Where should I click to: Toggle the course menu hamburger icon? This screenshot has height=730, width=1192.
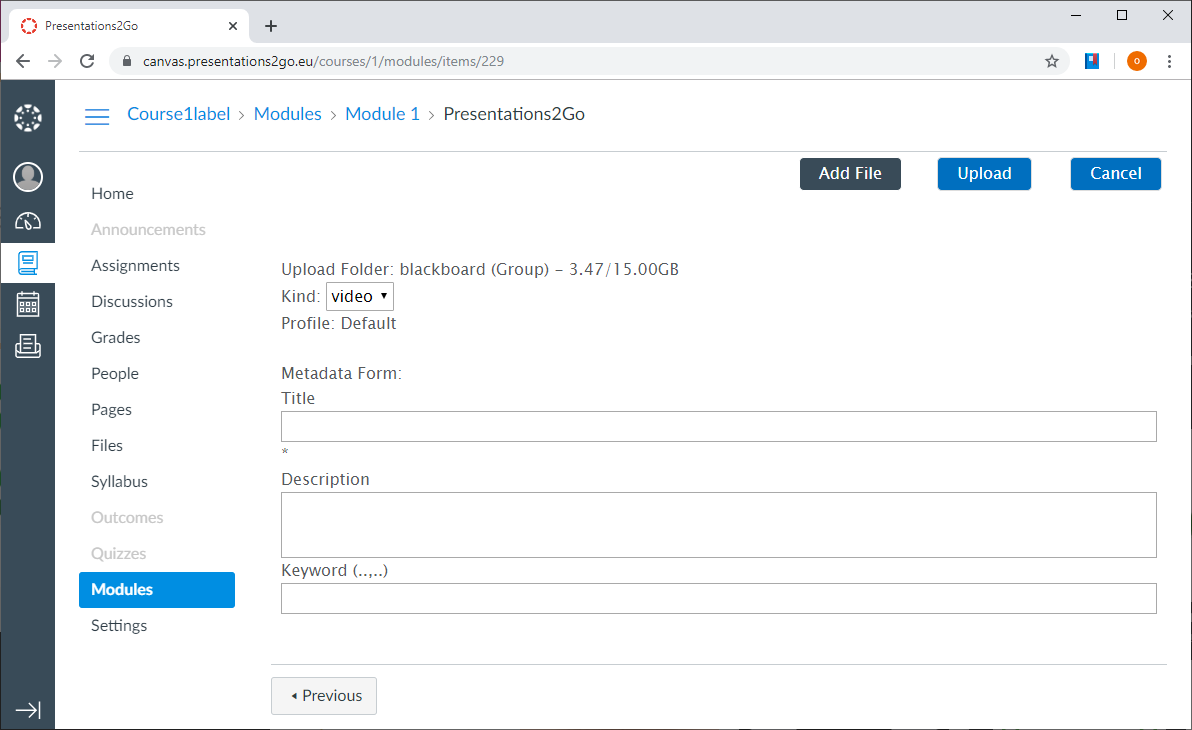point(97,116)
